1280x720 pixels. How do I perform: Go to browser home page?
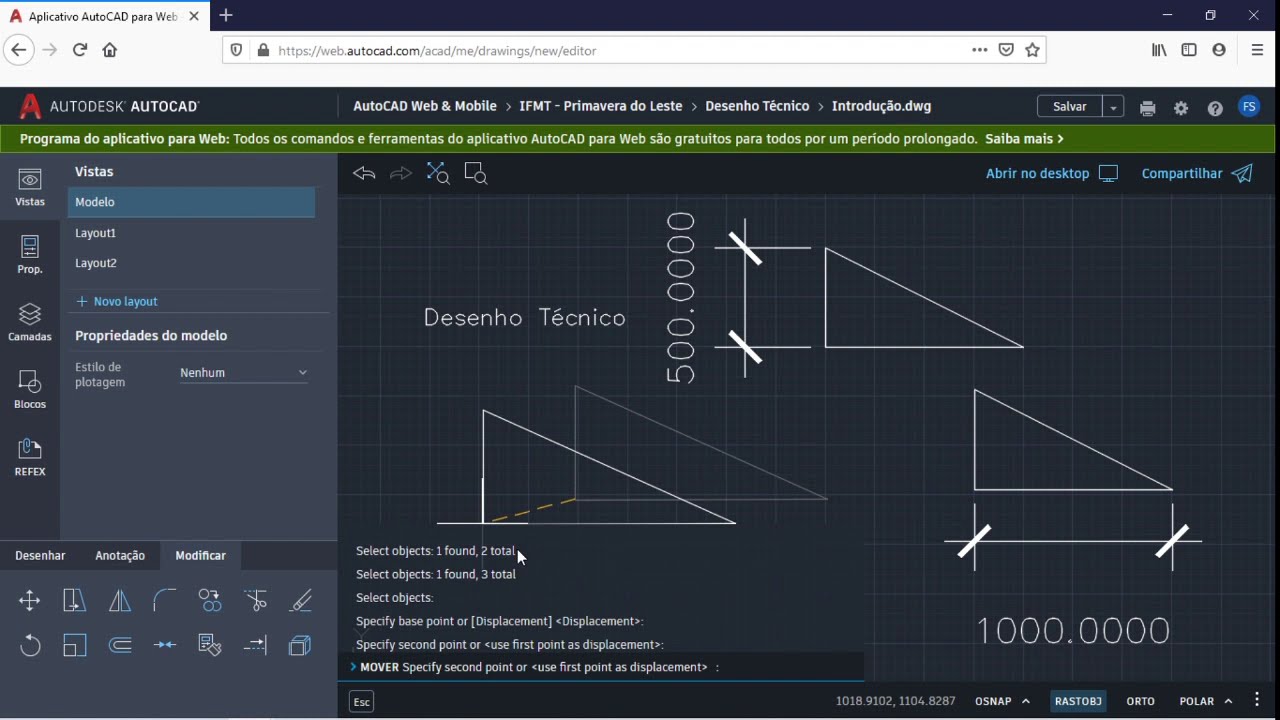[110, 50]
